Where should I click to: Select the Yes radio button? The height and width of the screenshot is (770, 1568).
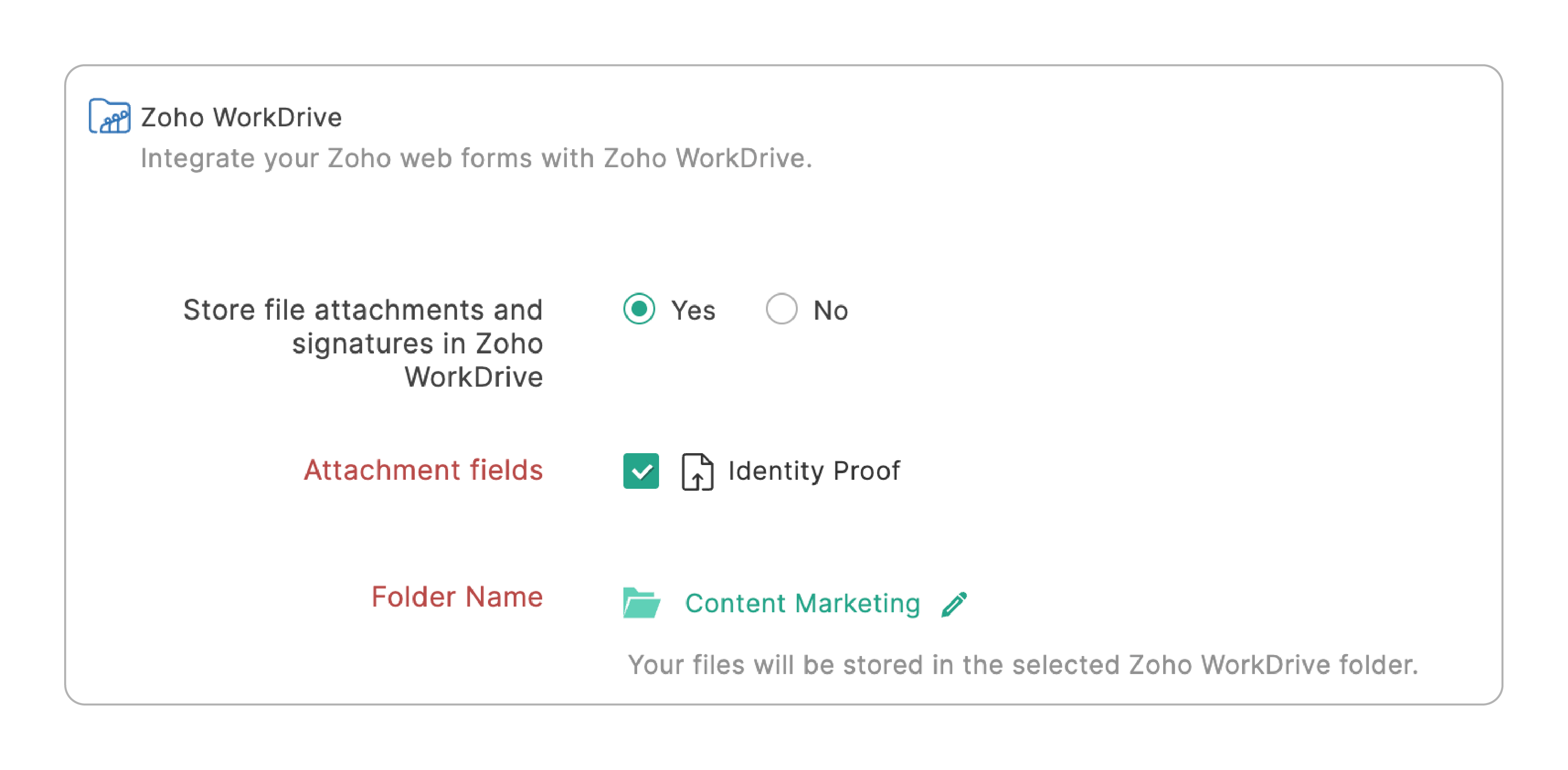[x=639, y=309]
